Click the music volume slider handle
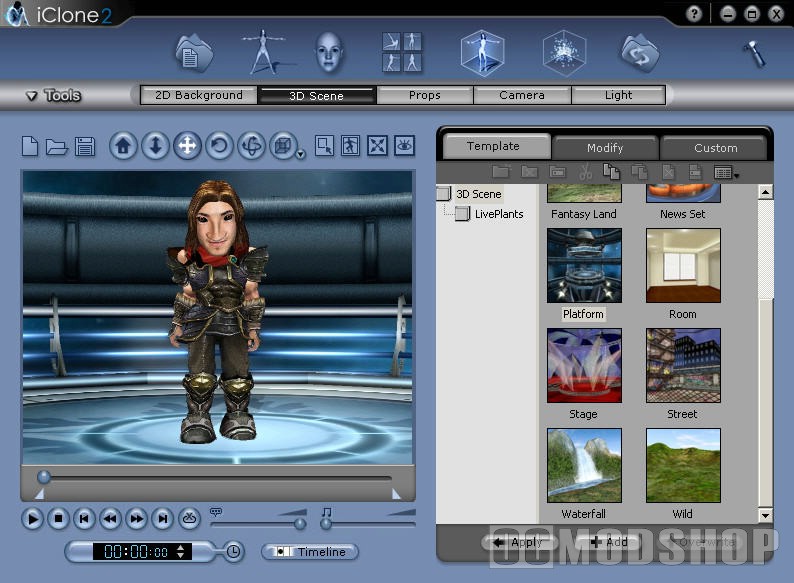 pyautogui.click(x=325, y=524)
